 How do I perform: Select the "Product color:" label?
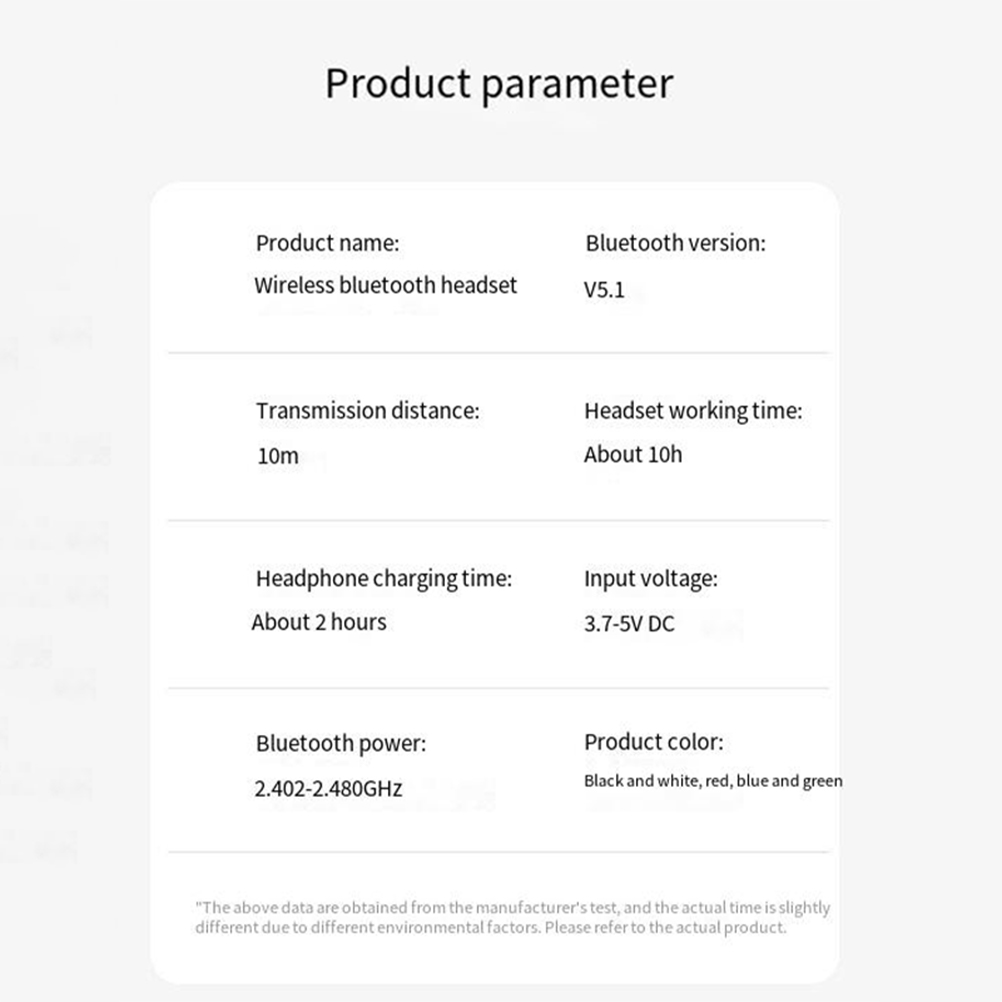653,742
